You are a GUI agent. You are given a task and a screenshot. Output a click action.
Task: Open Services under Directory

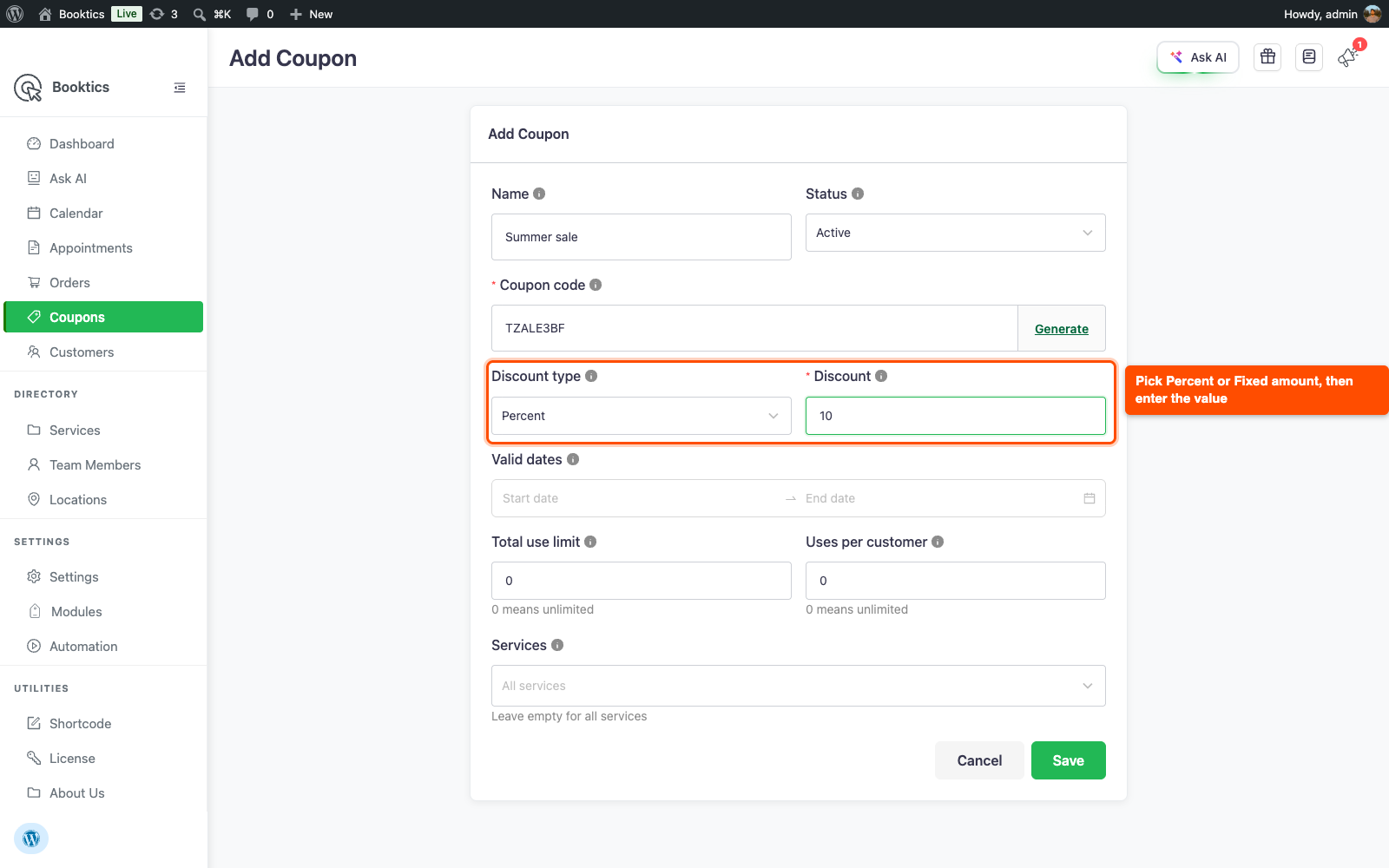coord(103,431)
